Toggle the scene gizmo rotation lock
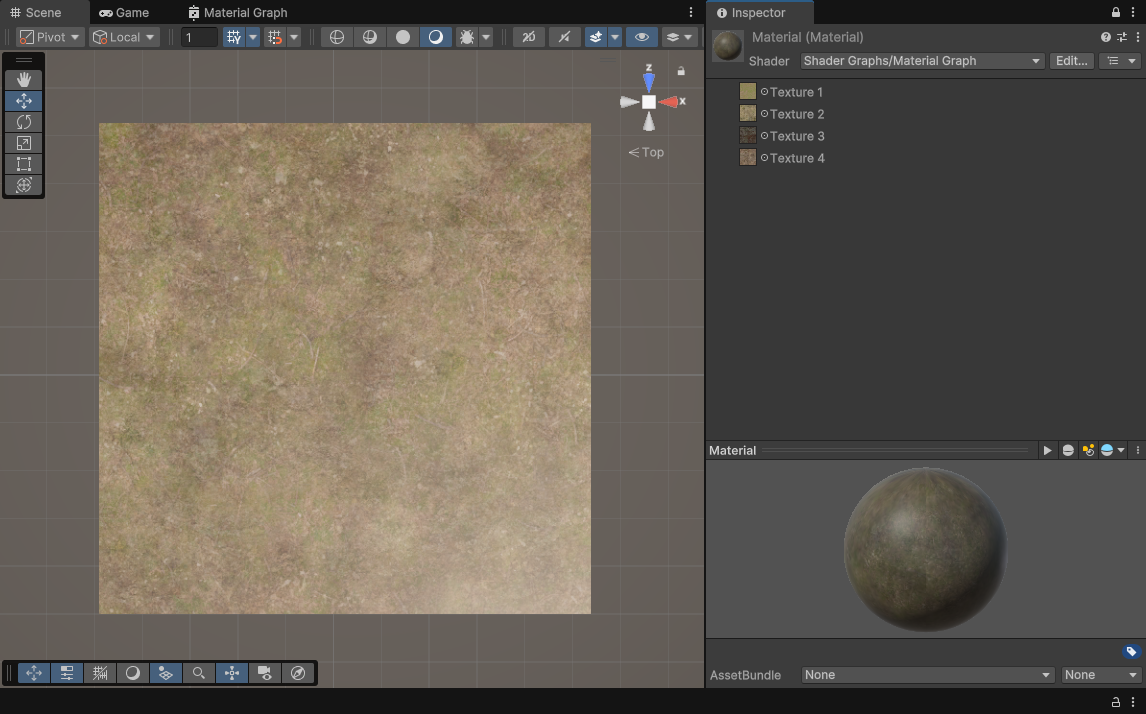The image size is (1146, 714). tap(681, 71)
